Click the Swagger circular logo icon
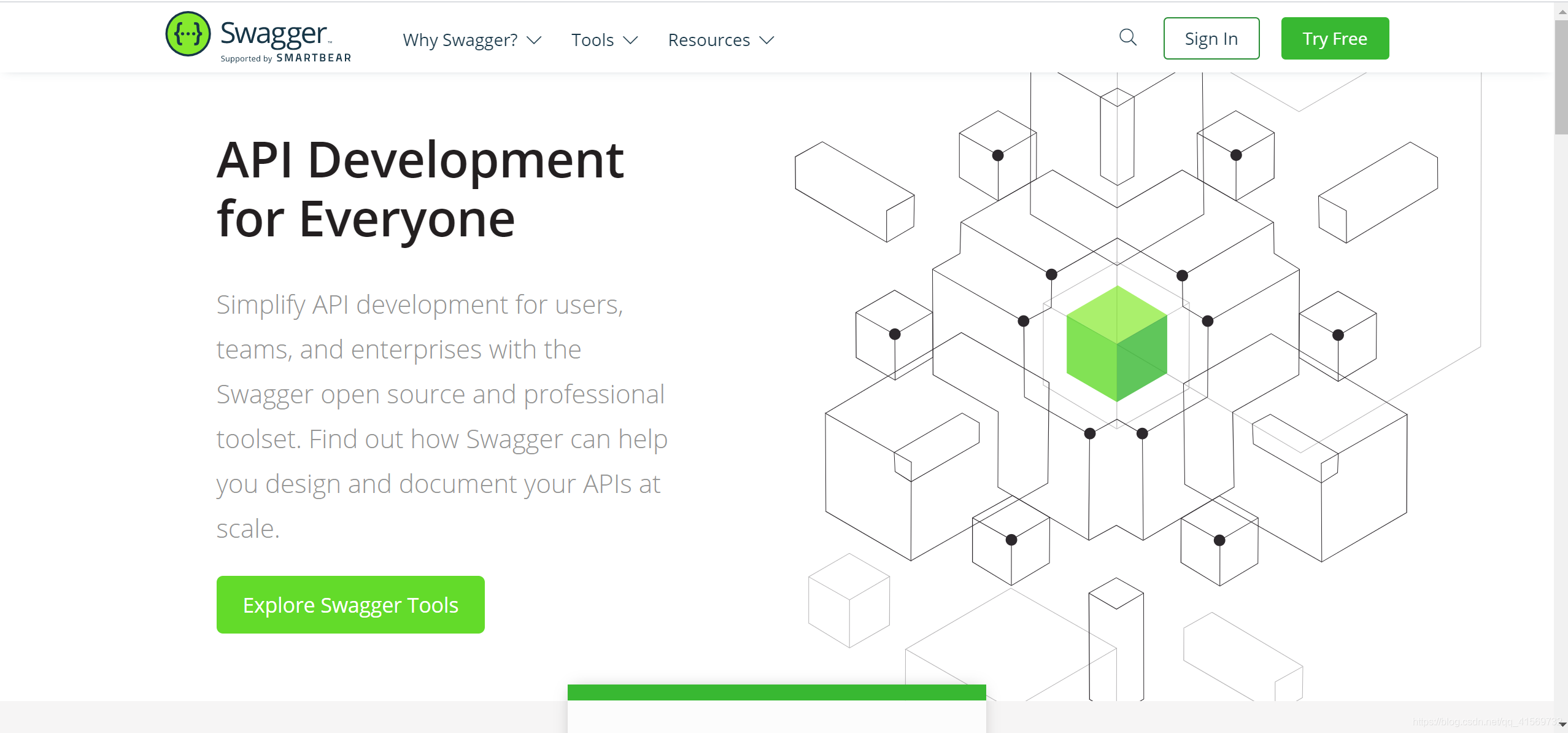The width and height of the screenshot is (1568, 733). point(188,34)
